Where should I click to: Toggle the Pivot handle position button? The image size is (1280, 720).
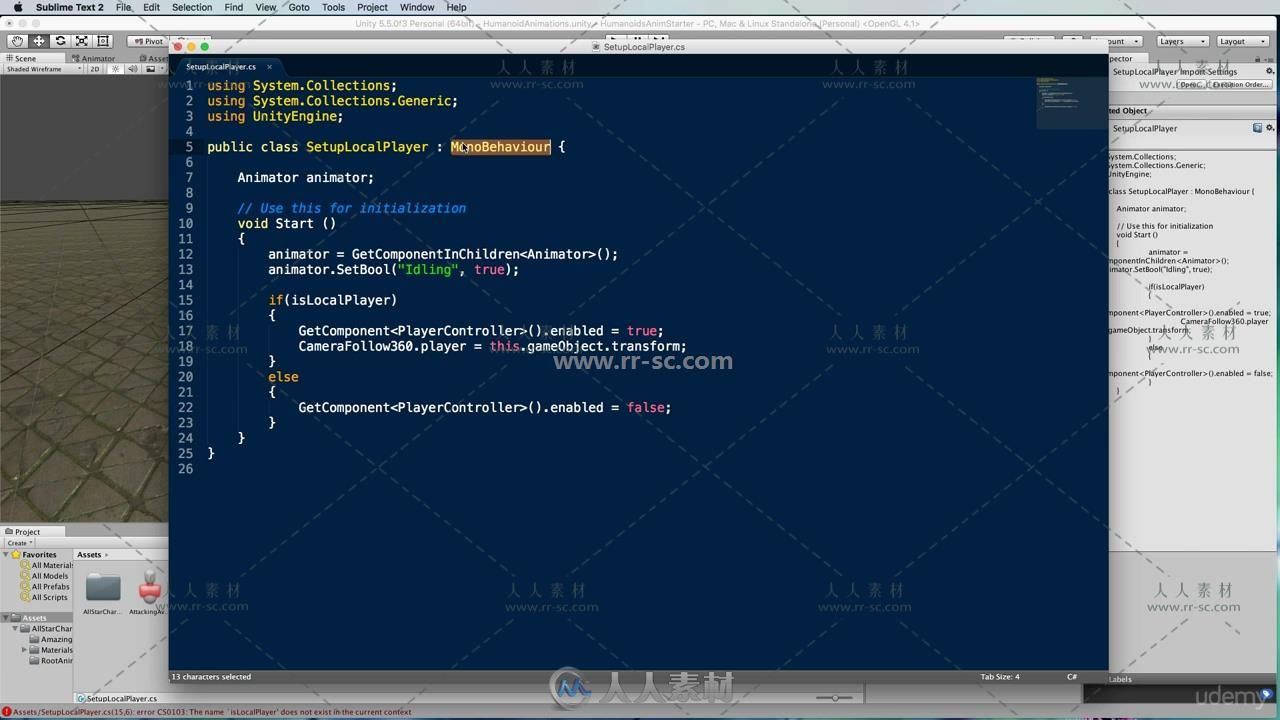pos(147,41)
